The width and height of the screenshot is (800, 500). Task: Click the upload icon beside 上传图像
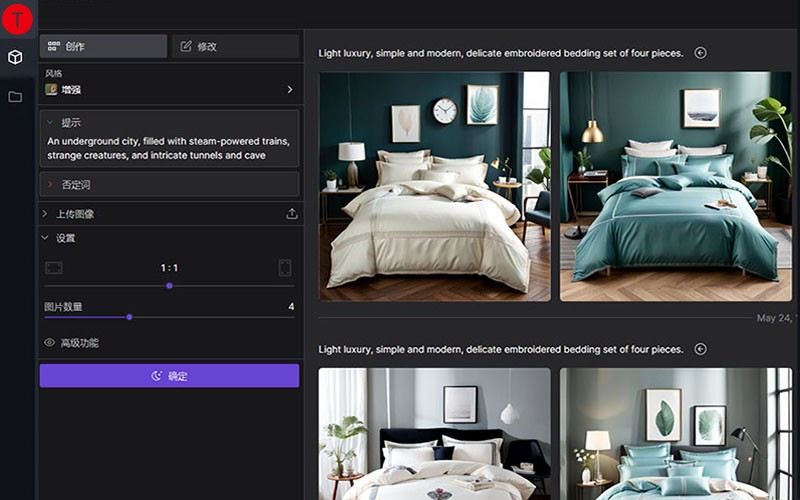[x=292, y=214]
